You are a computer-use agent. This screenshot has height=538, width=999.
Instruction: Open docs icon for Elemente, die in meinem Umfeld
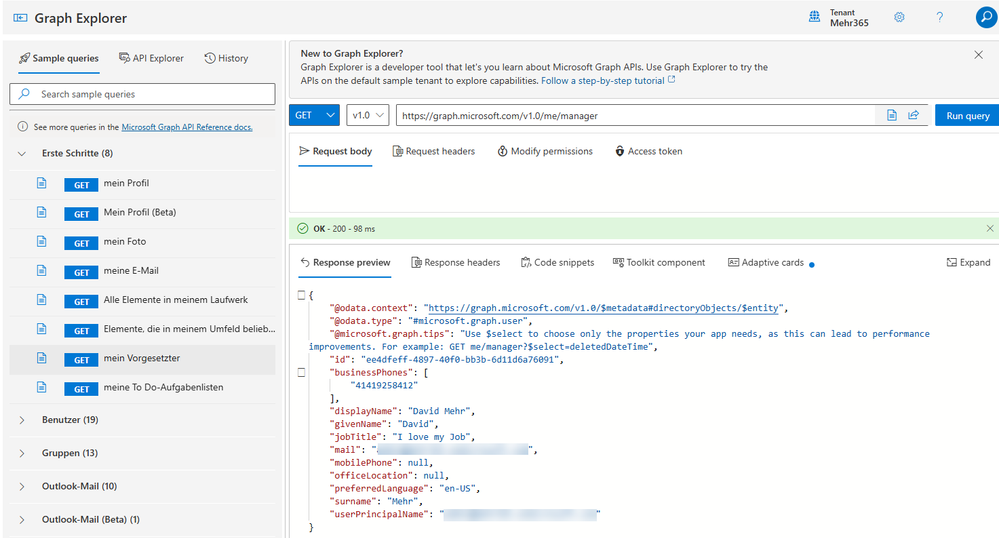click(41, 328)
